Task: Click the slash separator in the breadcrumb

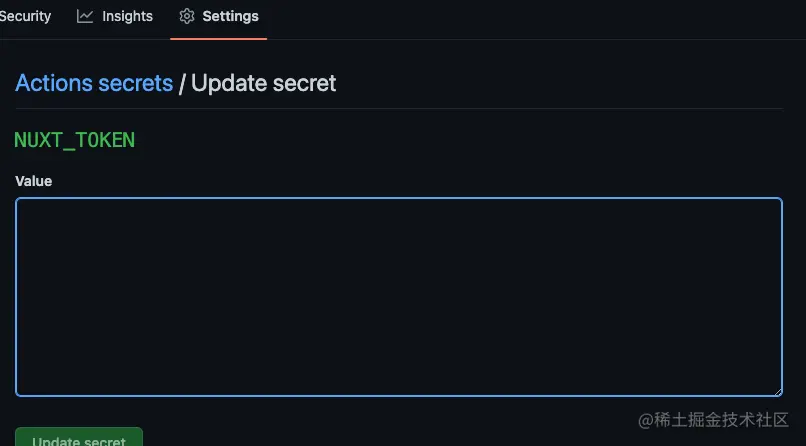Action: [181, 84]
